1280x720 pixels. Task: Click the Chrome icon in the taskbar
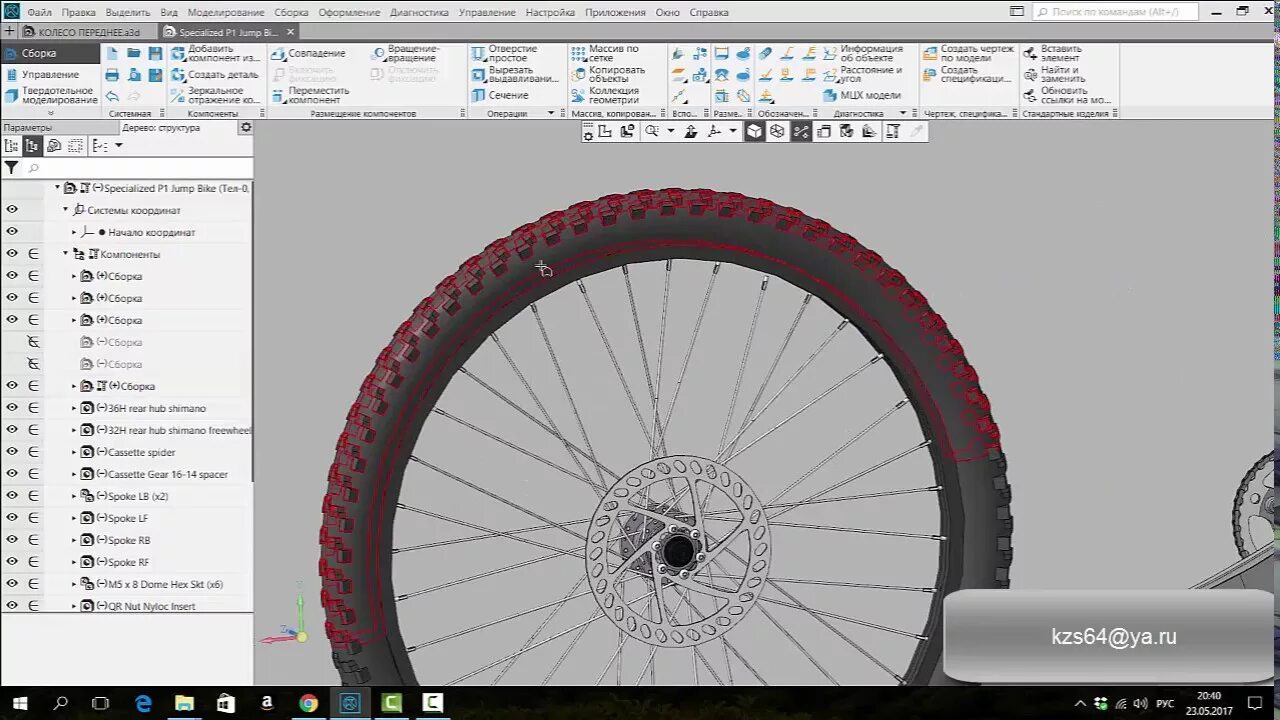[x=308, y=703]
